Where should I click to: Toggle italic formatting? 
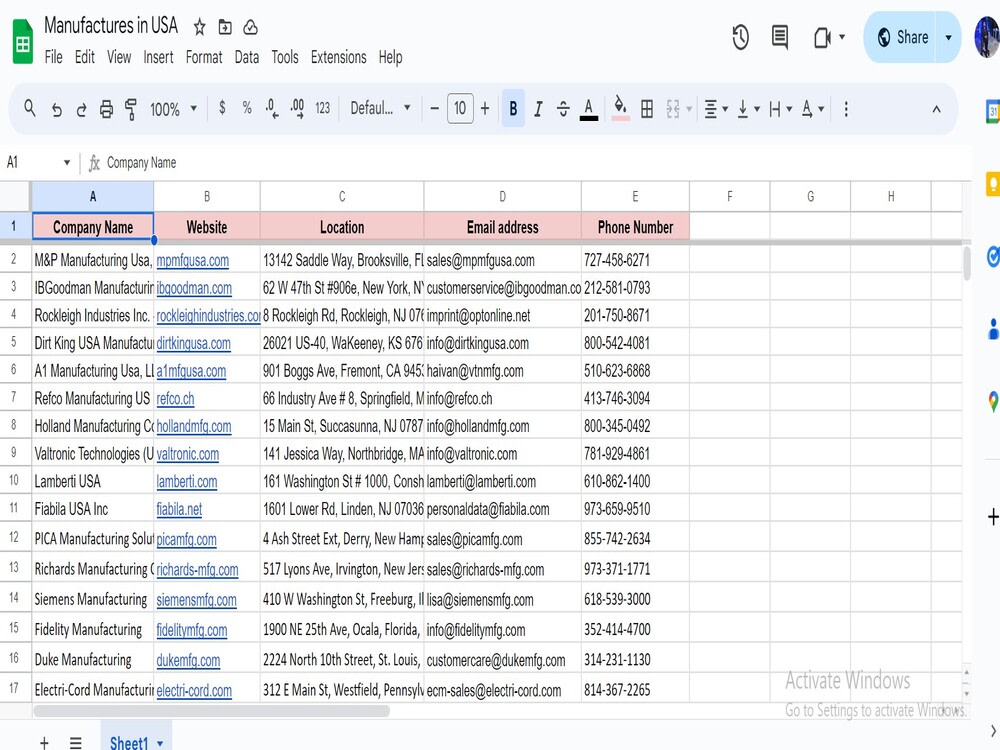coord(537,108)
